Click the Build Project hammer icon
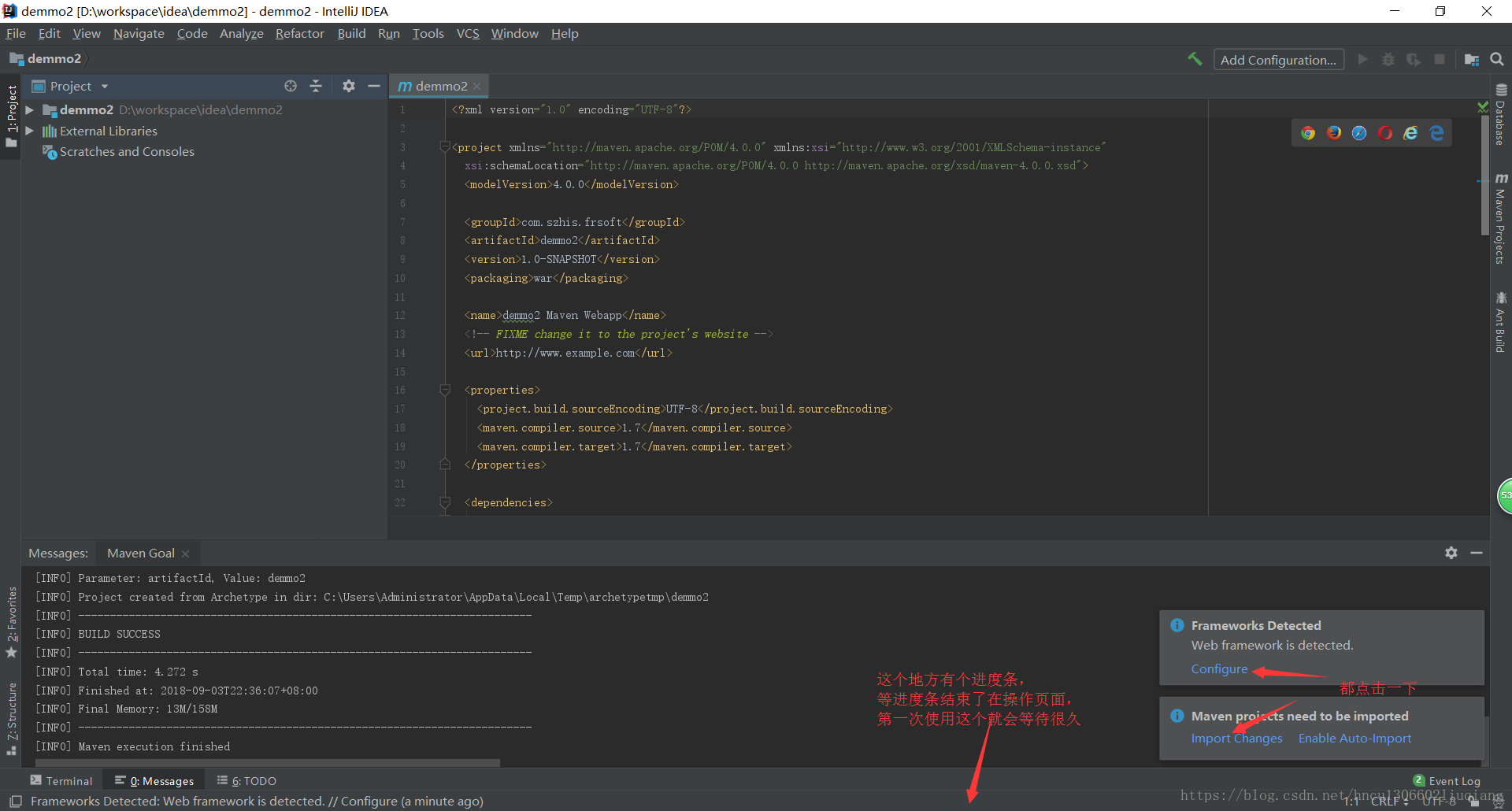 click(x=1195, y=59)
